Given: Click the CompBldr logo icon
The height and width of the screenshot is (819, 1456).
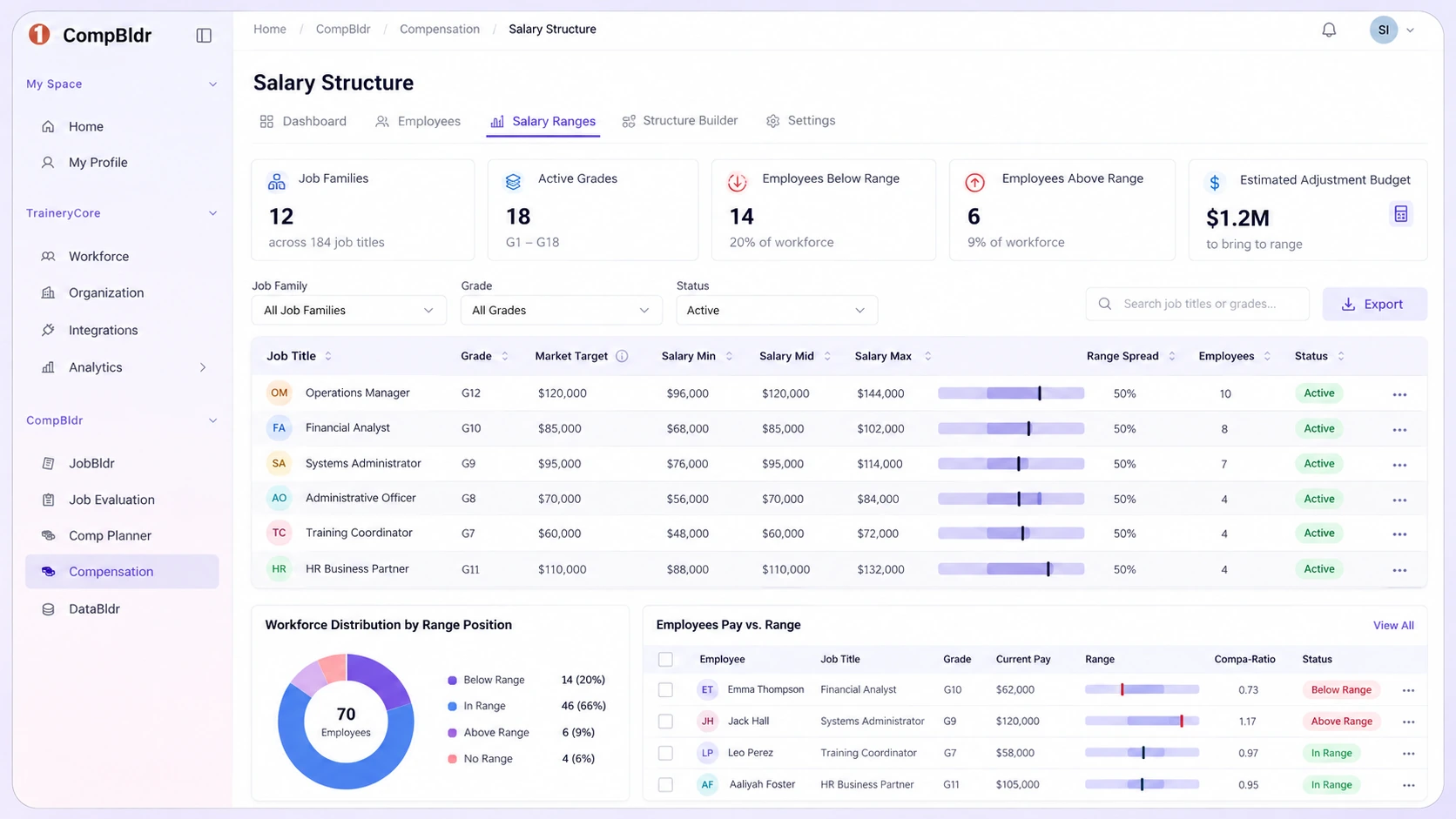Looking at the screenshot, I should pyautogui.click(x=39, y=35).
